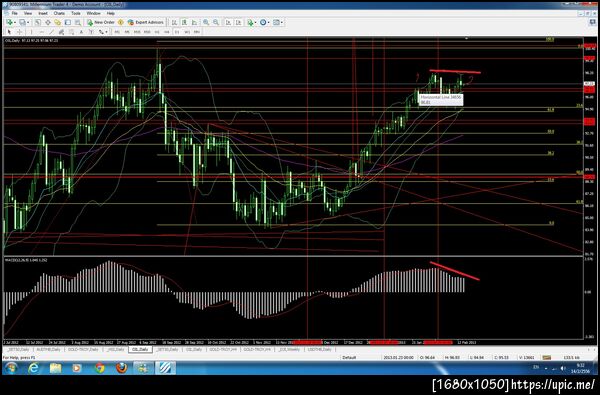Select the Text Label tool
The image size is (600, 395).
(91, 32)
